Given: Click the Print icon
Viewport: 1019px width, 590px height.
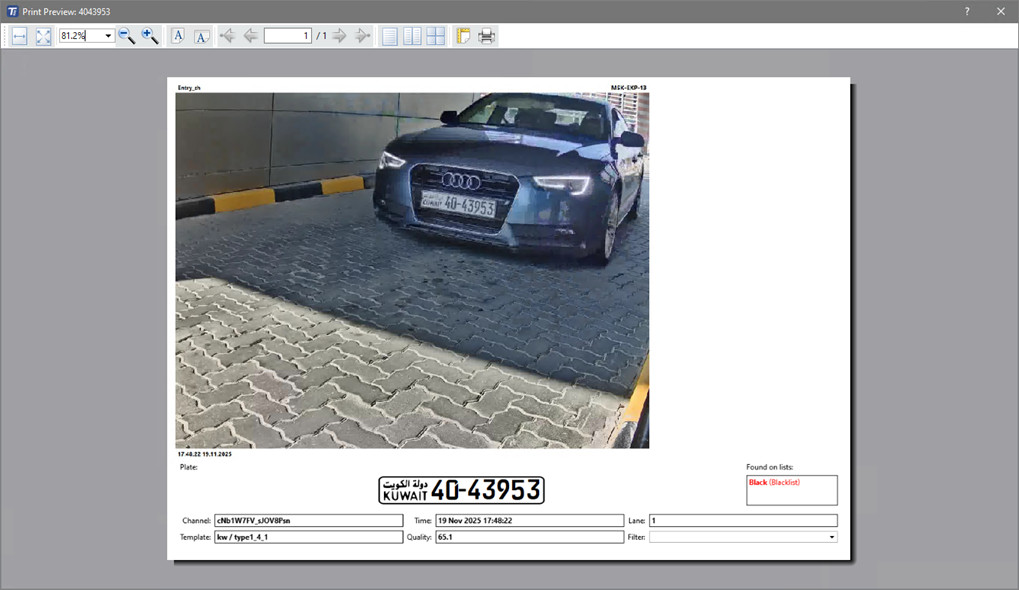Looking at the screenshot, I should pos(486,36).
